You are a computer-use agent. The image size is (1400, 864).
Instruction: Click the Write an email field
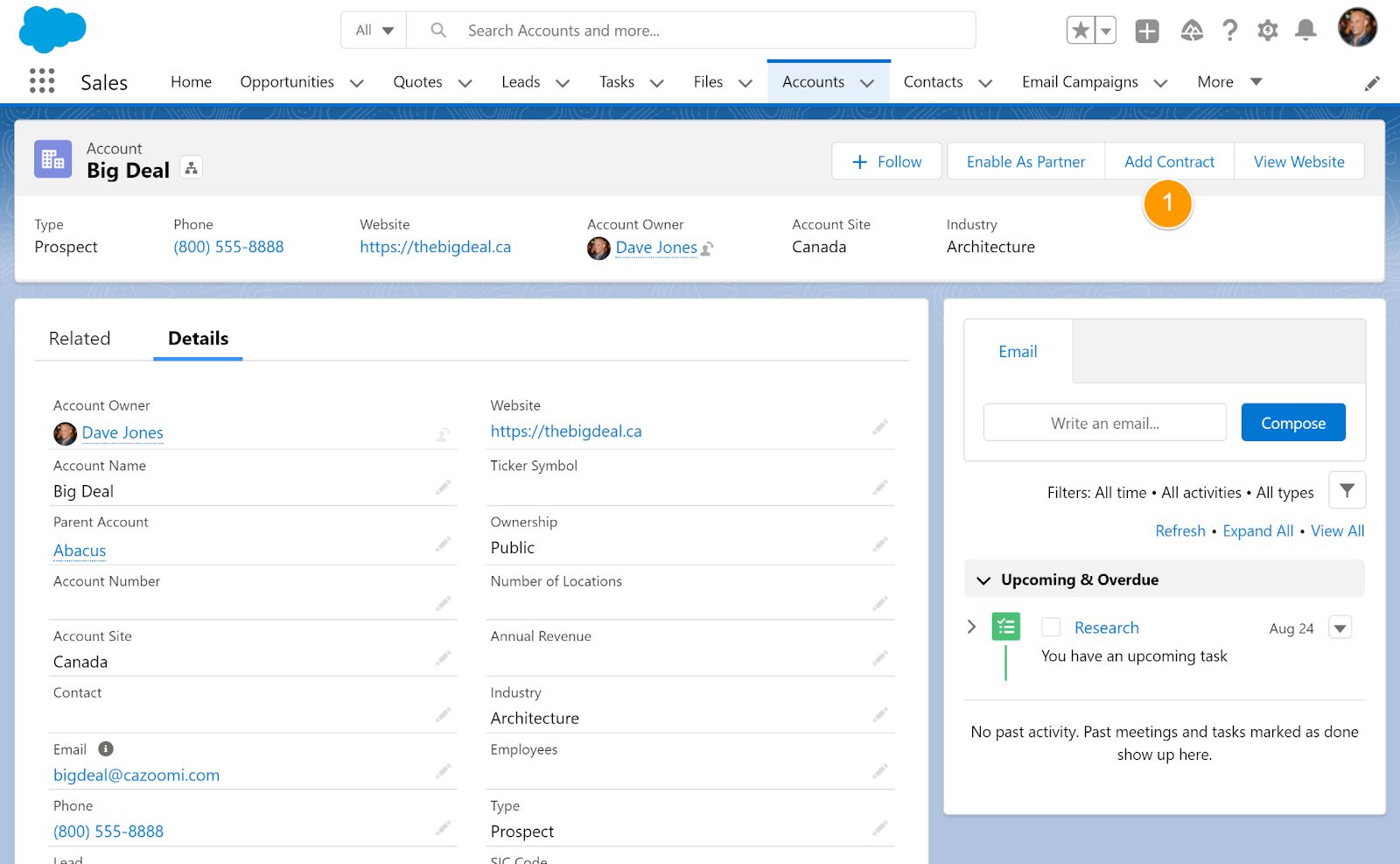pyautogui.click(x=1104, y=424)
